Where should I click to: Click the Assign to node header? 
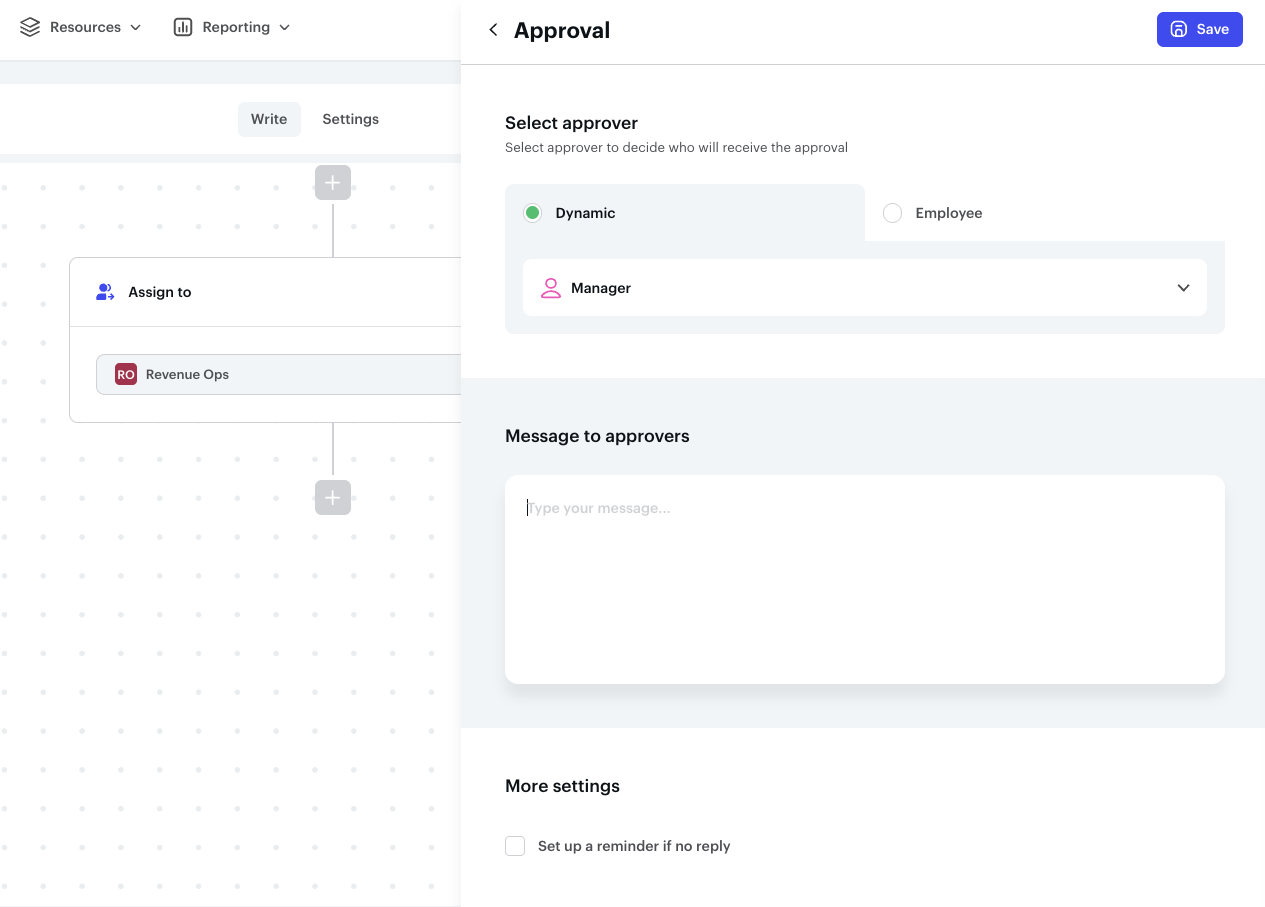click(x=265, y=292)
